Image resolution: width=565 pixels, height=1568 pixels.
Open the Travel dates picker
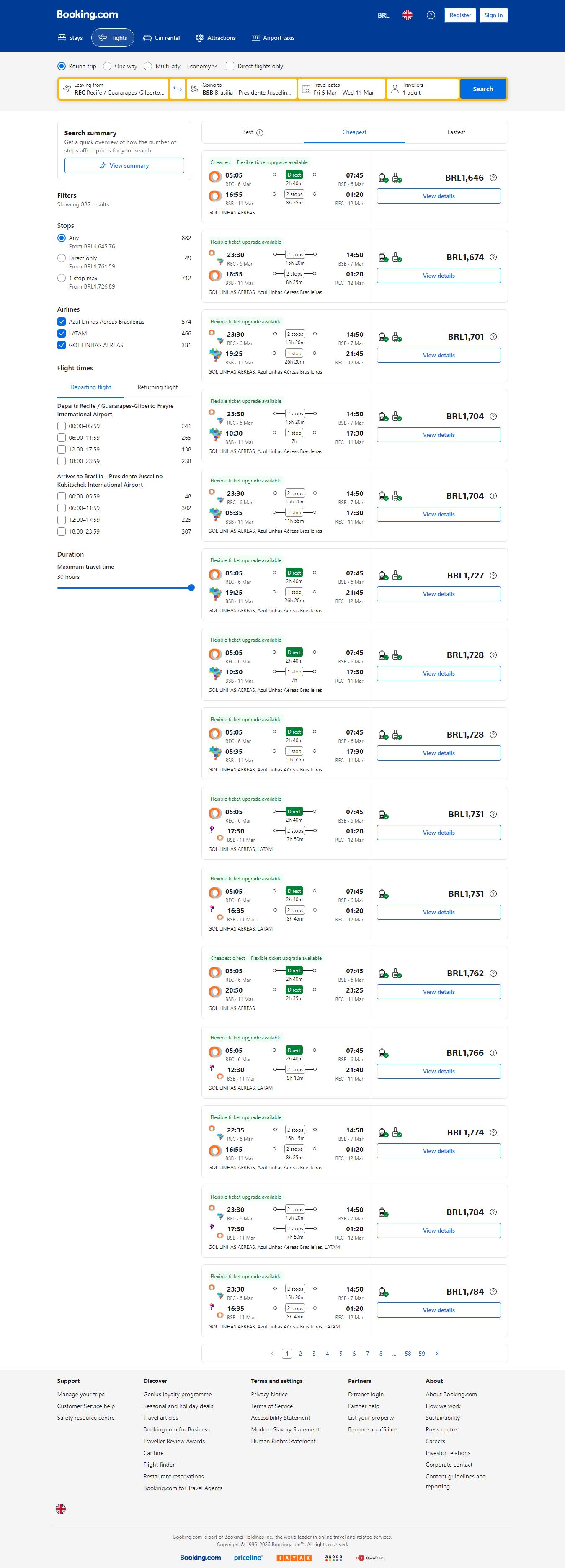pyautogui.click(x=342, y=89)
